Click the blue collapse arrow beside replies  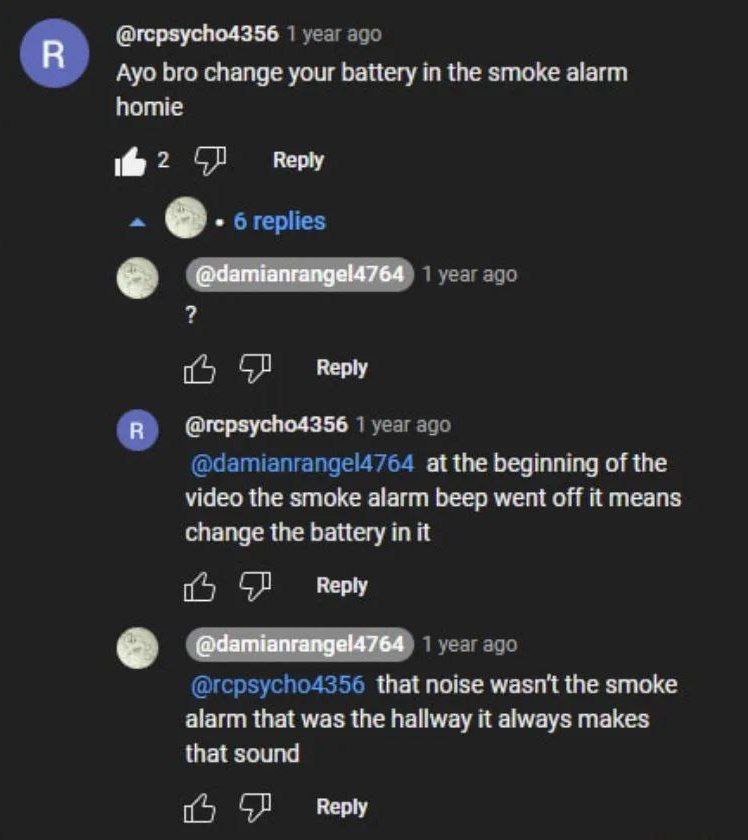(138, 222)
